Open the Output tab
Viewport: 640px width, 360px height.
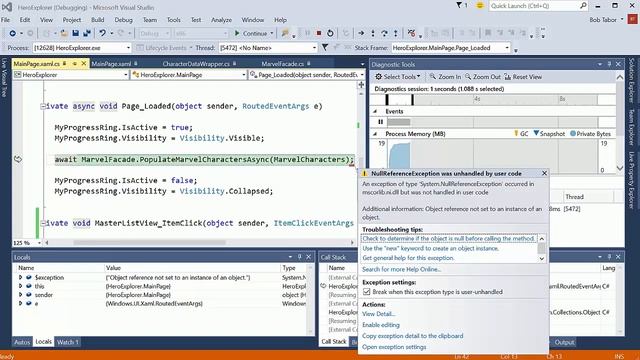point(564,342)
